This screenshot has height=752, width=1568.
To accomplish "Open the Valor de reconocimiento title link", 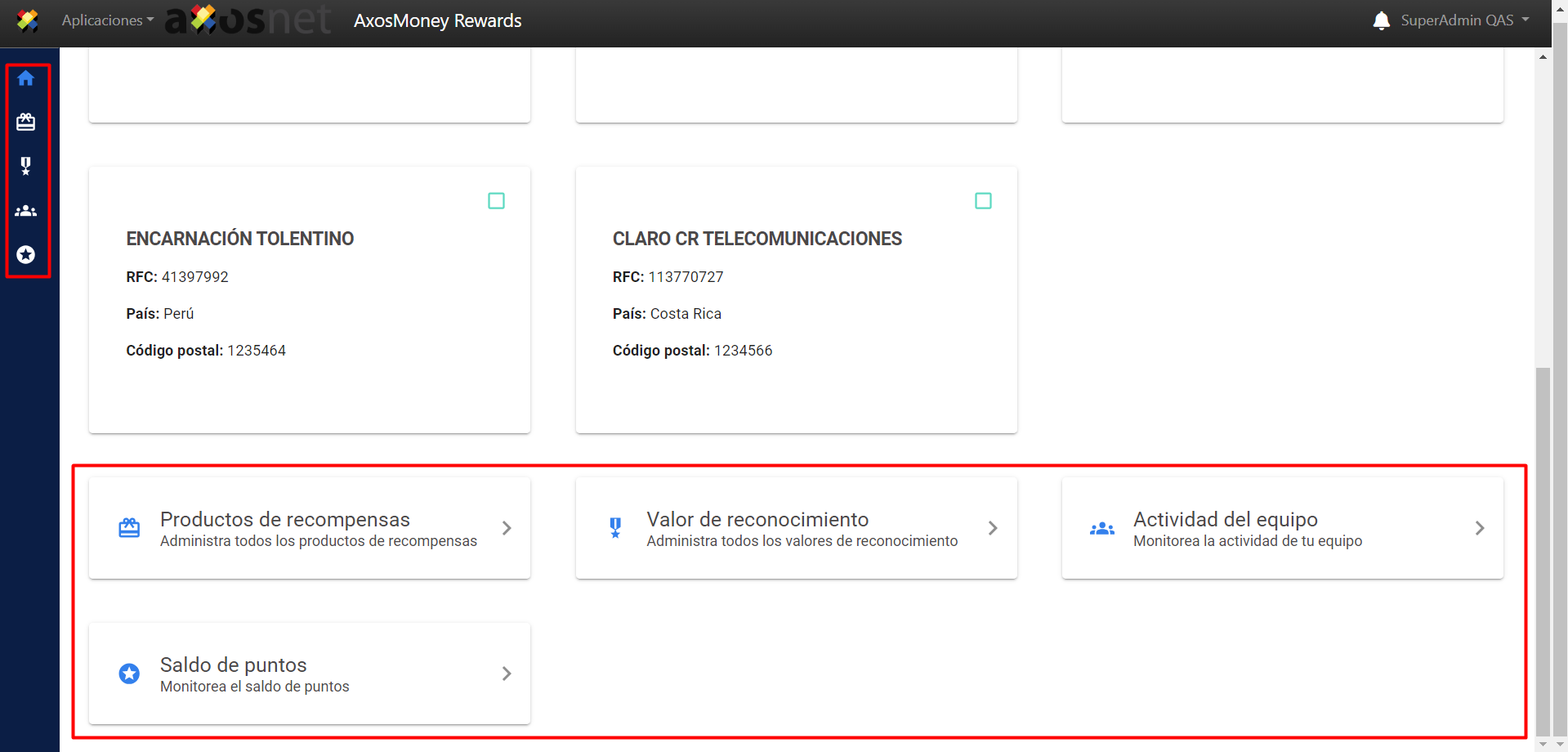I will 757,520.
